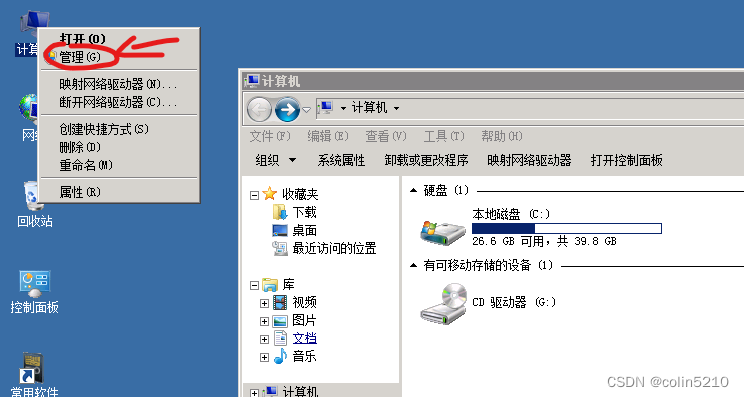Open the 编辑(E) menu
Viewport: 744px width, 397px height.
328,137
